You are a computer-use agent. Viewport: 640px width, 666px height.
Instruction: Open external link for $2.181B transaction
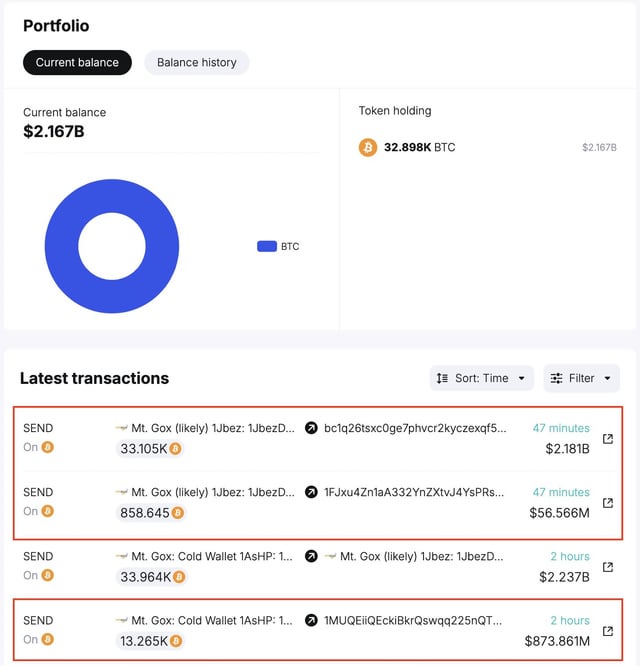pyautogui.click(x=607, y=438)
